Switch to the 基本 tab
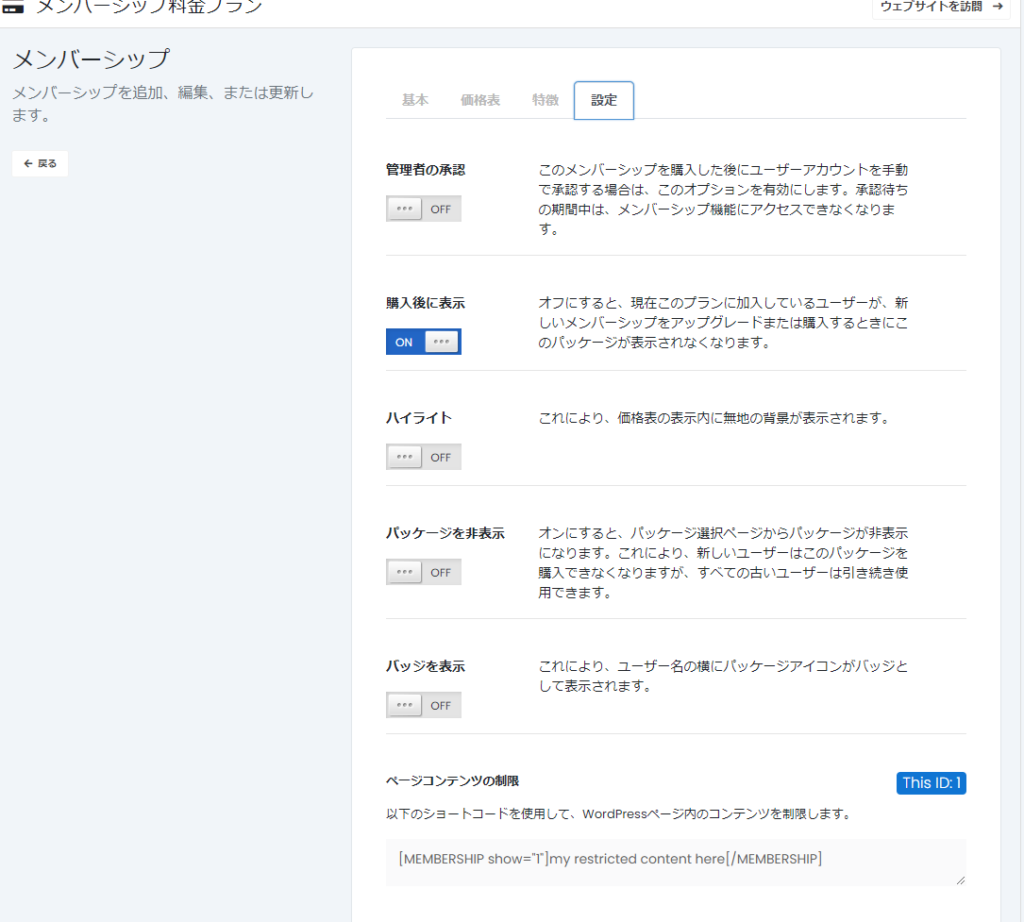1024x922 pixels. click(415, 100)
